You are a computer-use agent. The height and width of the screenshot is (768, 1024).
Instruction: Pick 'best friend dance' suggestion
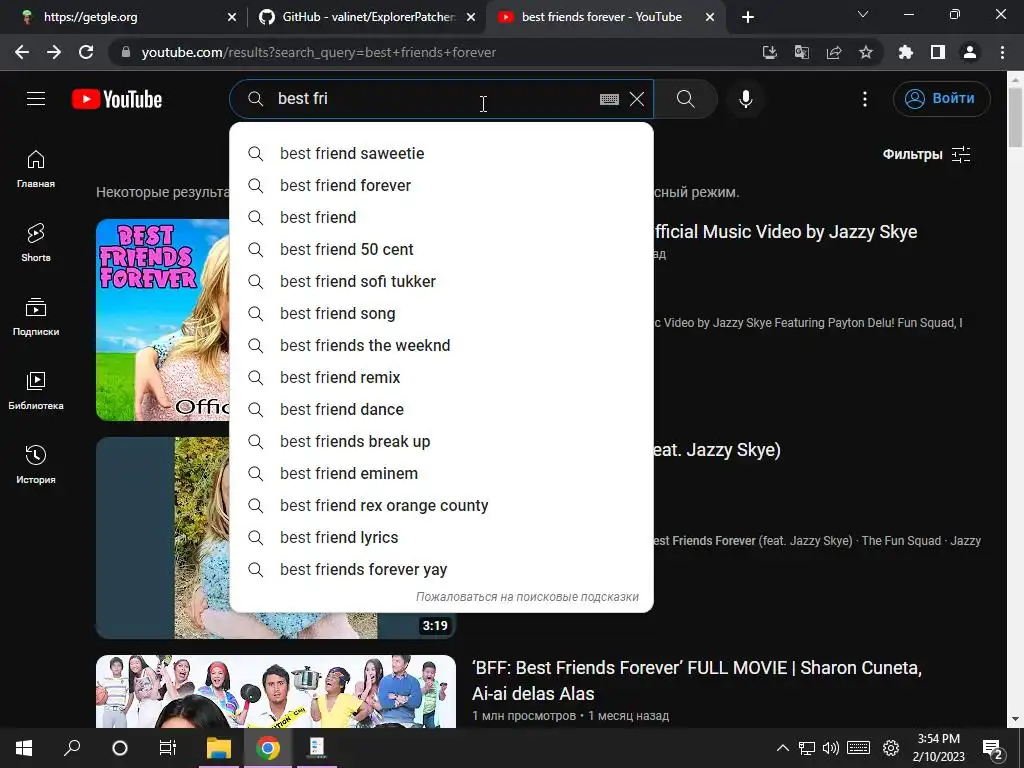click(x=441, y=409)
